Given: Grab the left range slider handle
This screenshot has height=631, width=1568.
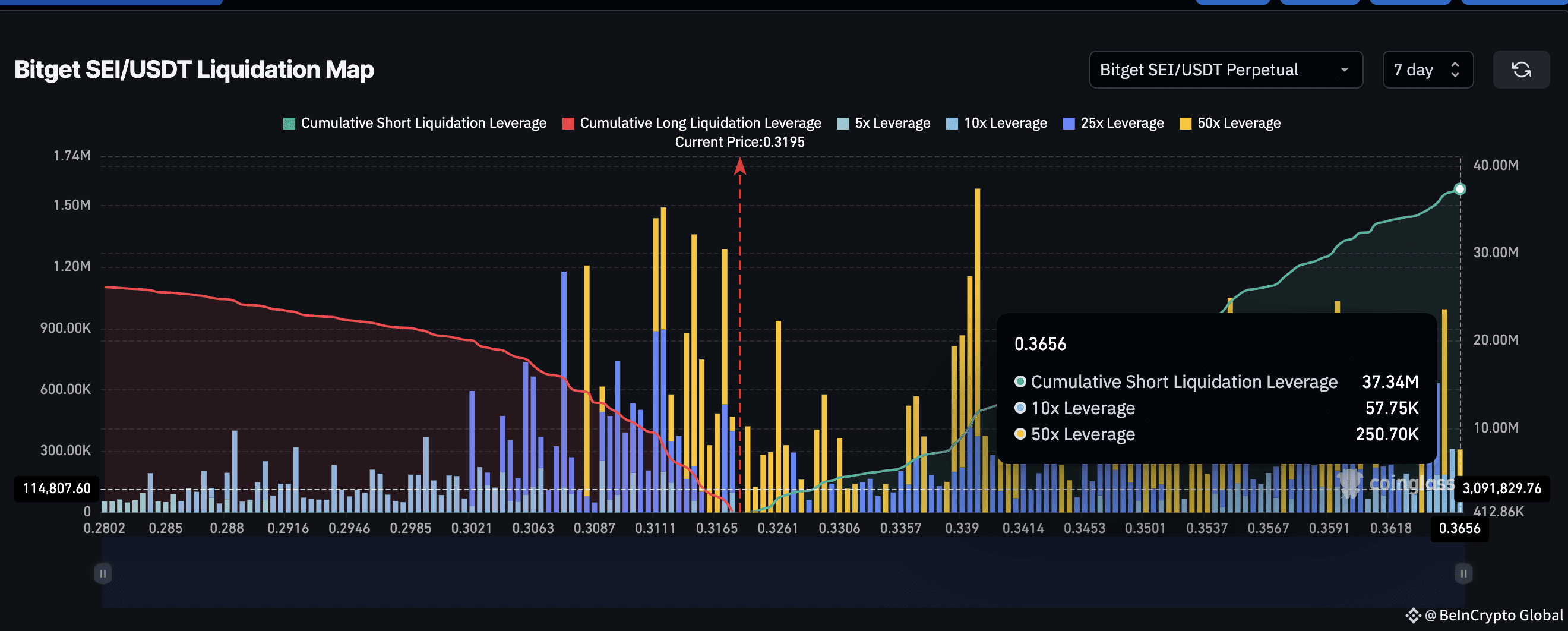Looking at the screenshot, I should (103, 573).
